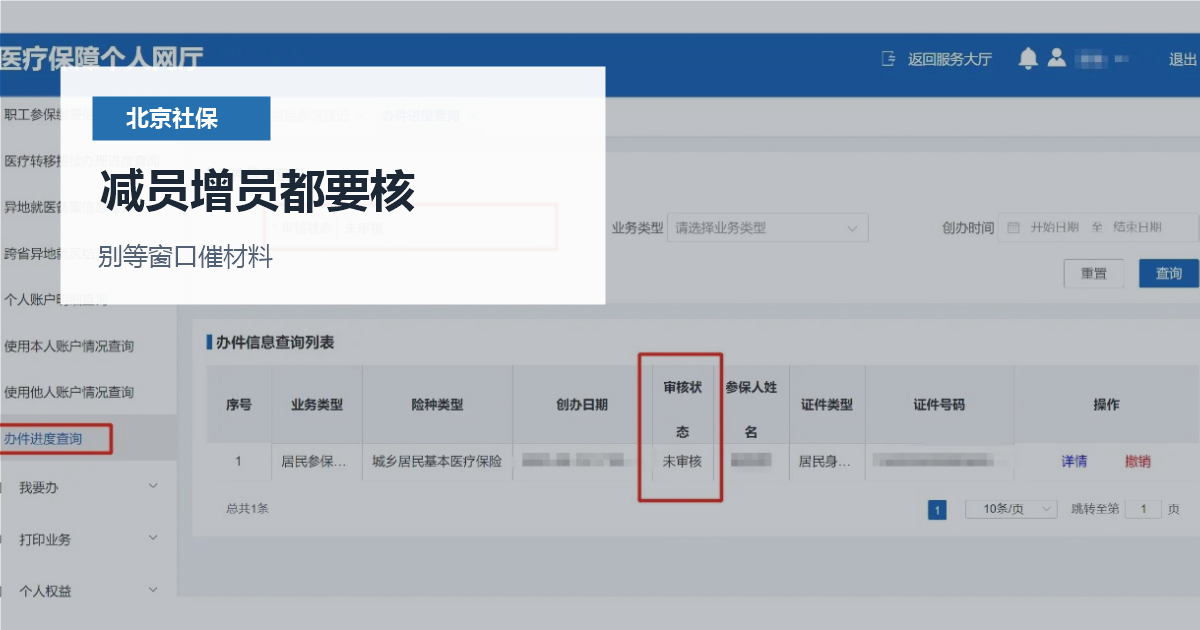Click the 总共1条 total count text

click(247, 508)
